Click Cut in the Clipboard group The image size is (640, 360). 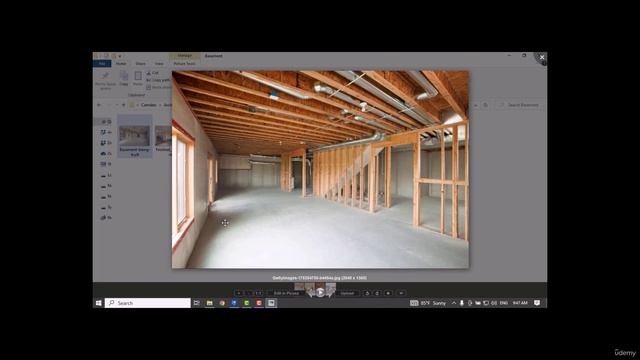point(153,73)
